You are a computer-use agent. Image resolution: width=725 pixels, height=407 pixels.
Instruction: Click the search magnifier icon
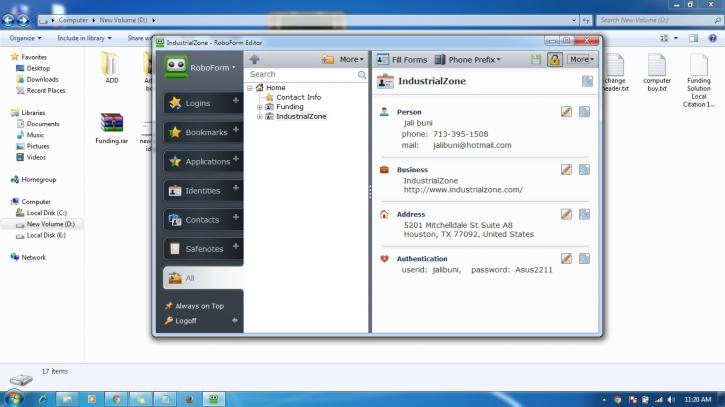362,74
